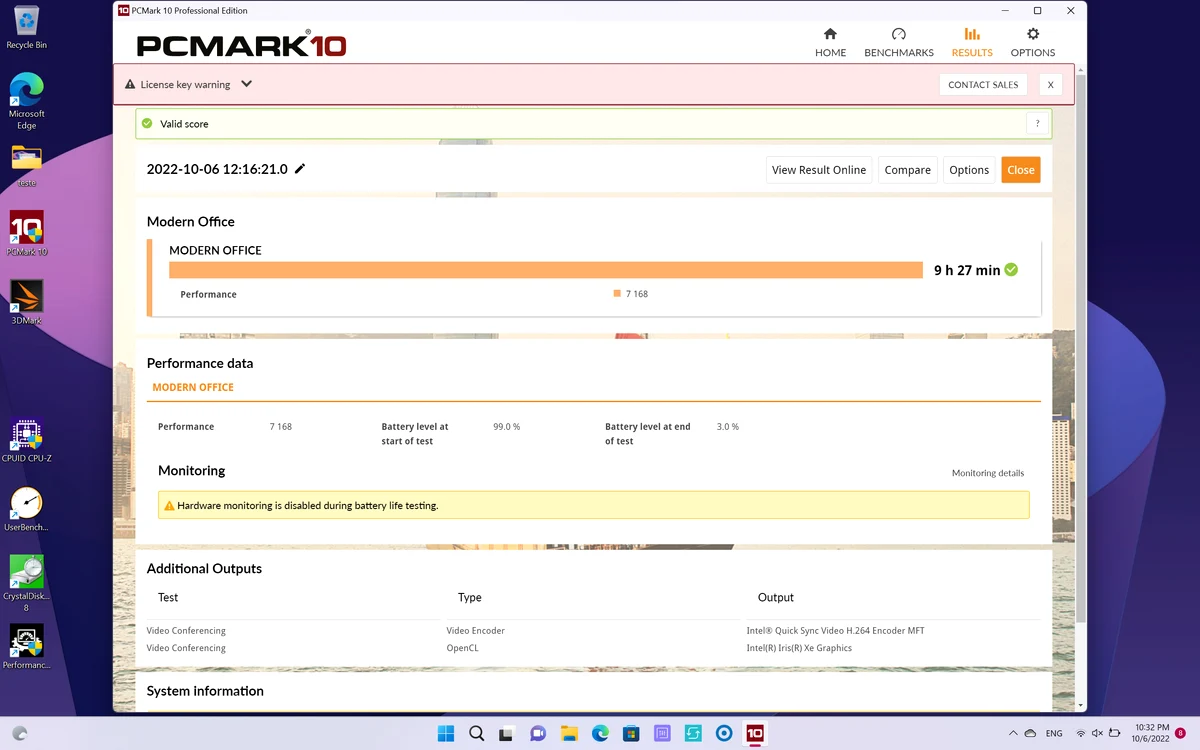Image resolution: width=1200 pixels, height=750 pixels.
Task: Open the Recycle Bin desktop icon
Action: pyautogui.click(x=27, y=28)
